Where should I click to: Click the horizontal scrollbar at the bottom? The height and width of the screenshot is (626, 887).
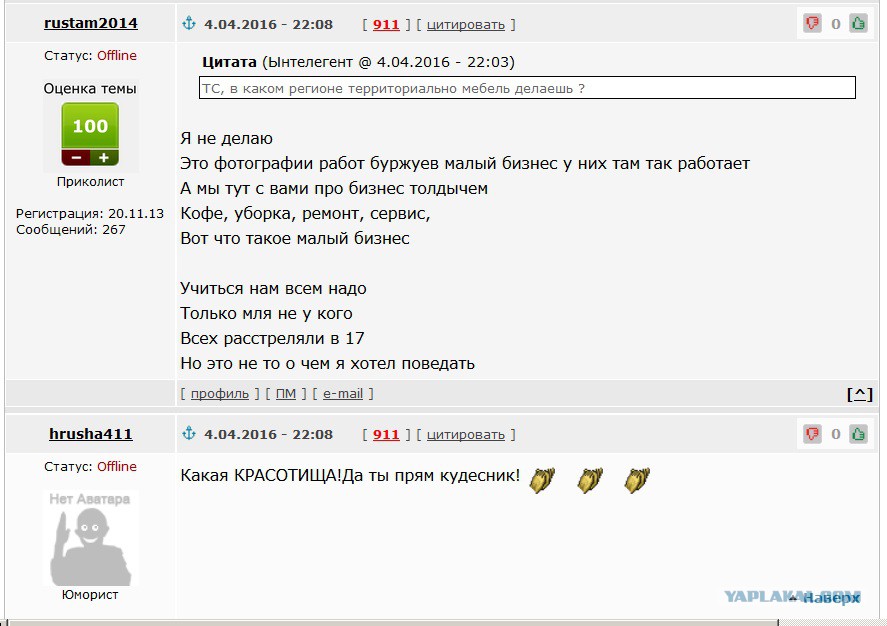click(394, 623)
